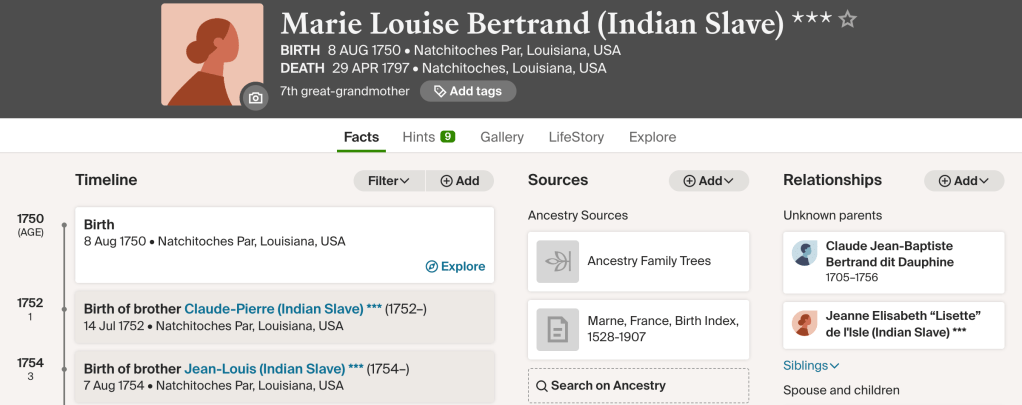The image size is (1022, 405).
Task: Open the LifeStory tab
Action: click(x=576, y=137)
